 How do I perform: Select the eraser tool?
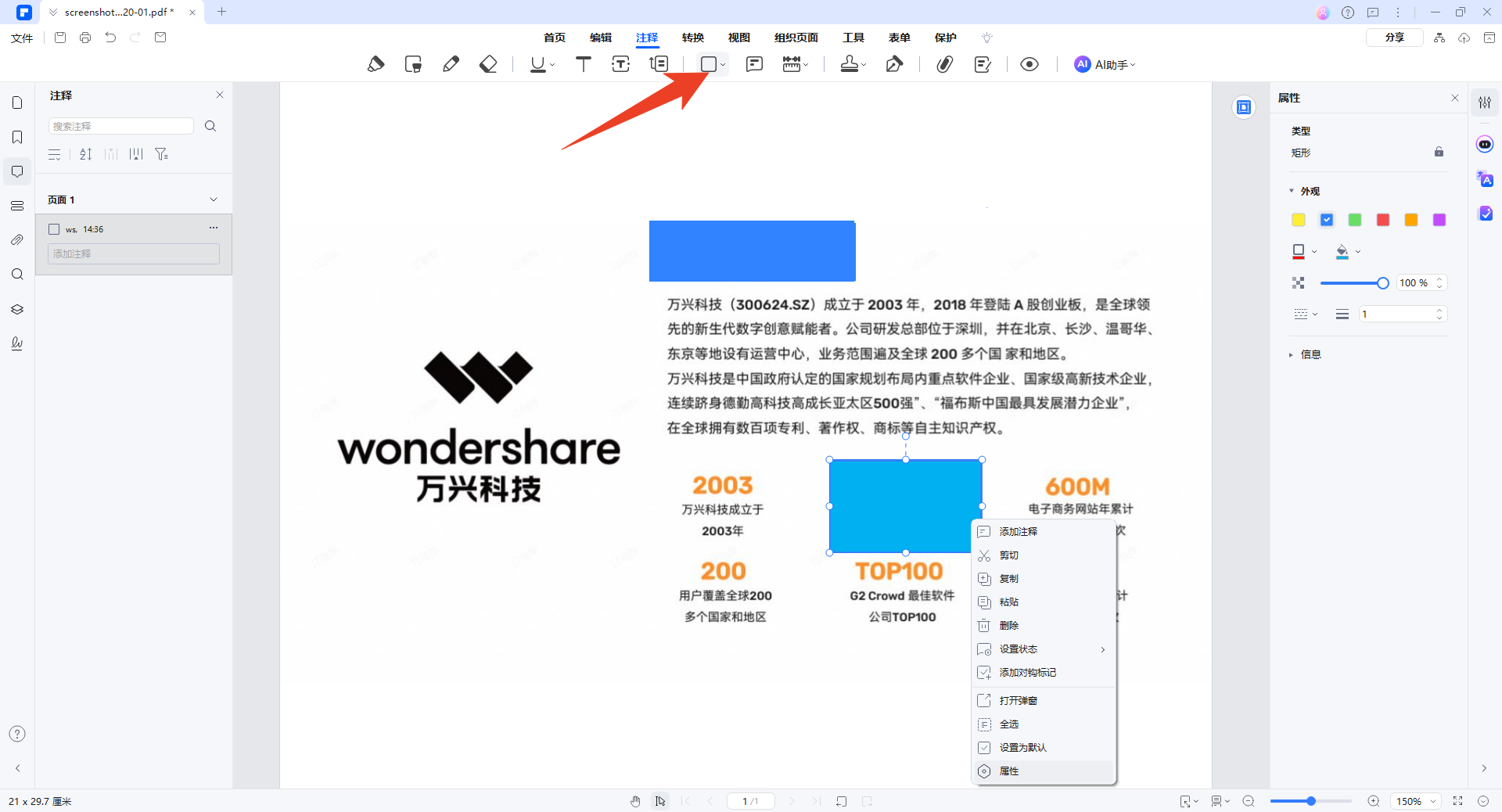point(488,64)
